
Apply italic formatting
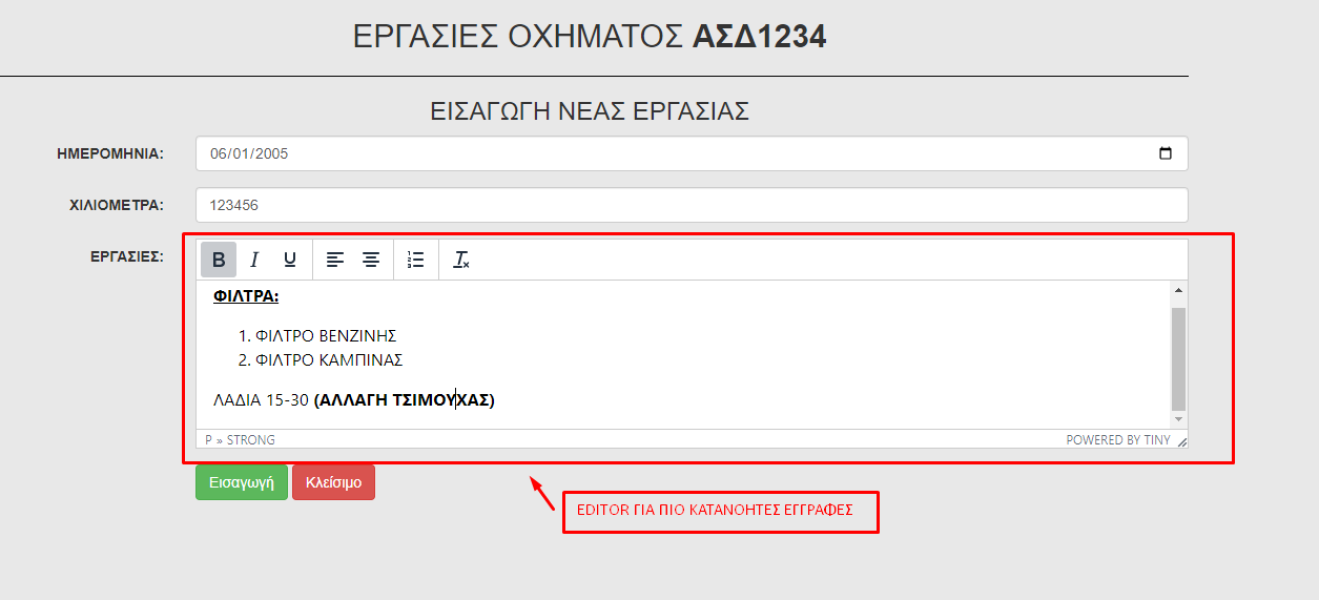coord(254,260)
